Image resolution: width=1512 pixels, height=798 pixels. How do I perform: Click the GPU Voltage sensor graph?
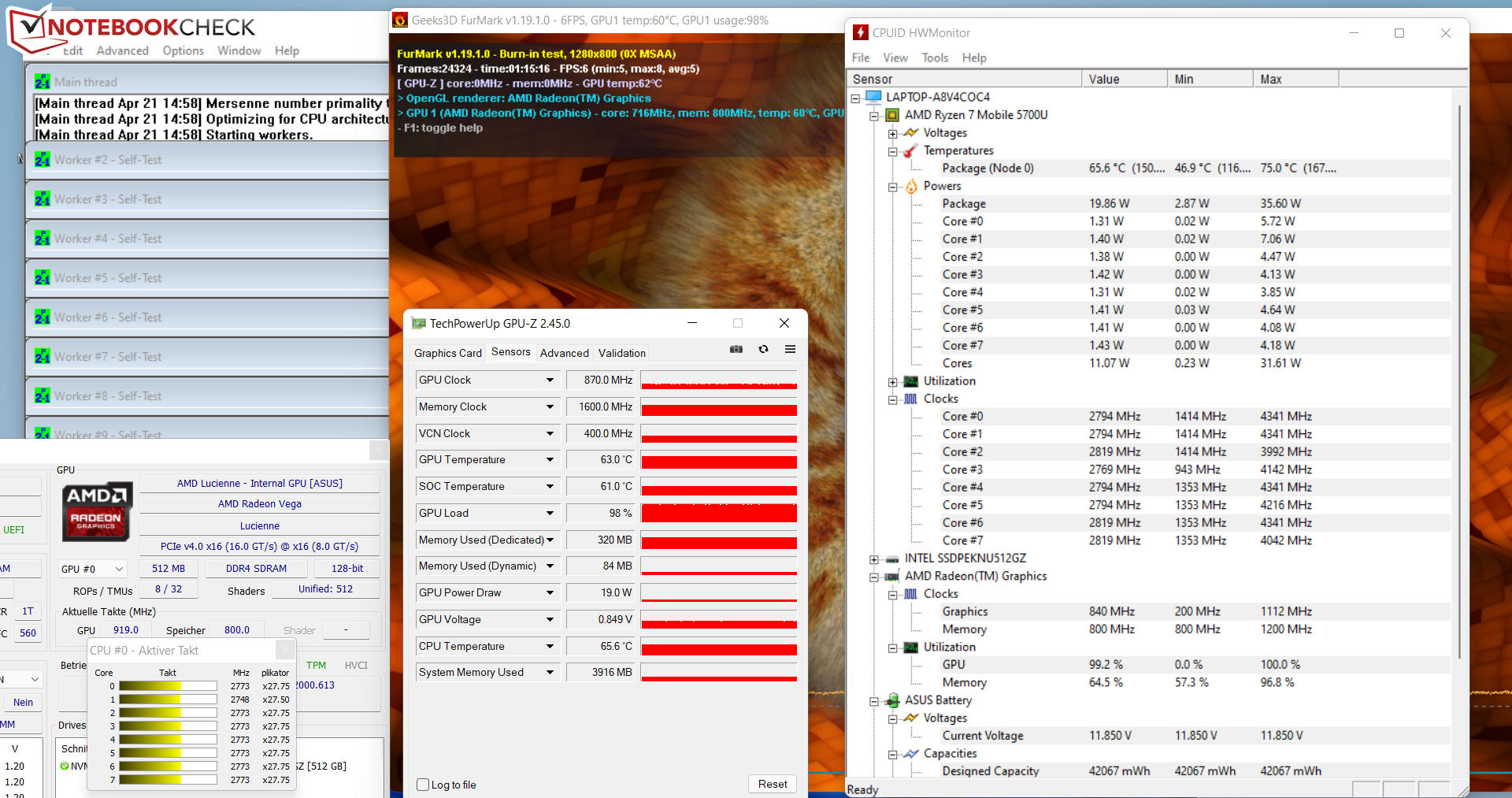[719, 619]
